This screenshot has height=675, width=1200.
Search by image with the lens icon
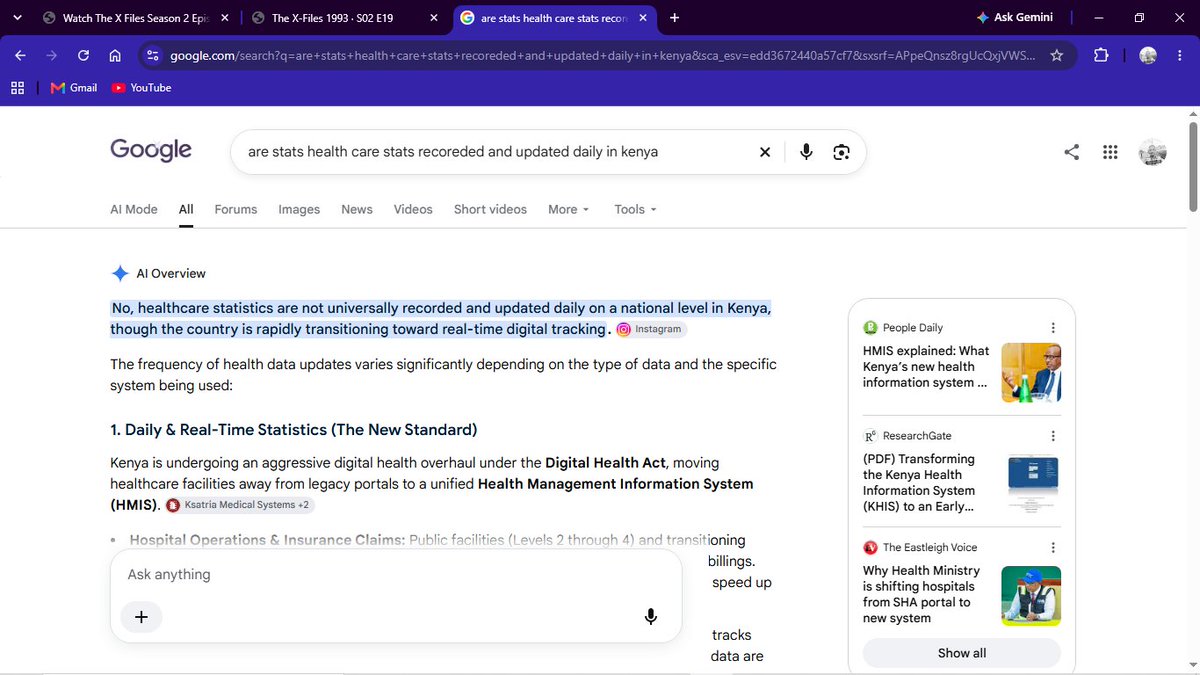pyautogui.click(x=841, y=152)
